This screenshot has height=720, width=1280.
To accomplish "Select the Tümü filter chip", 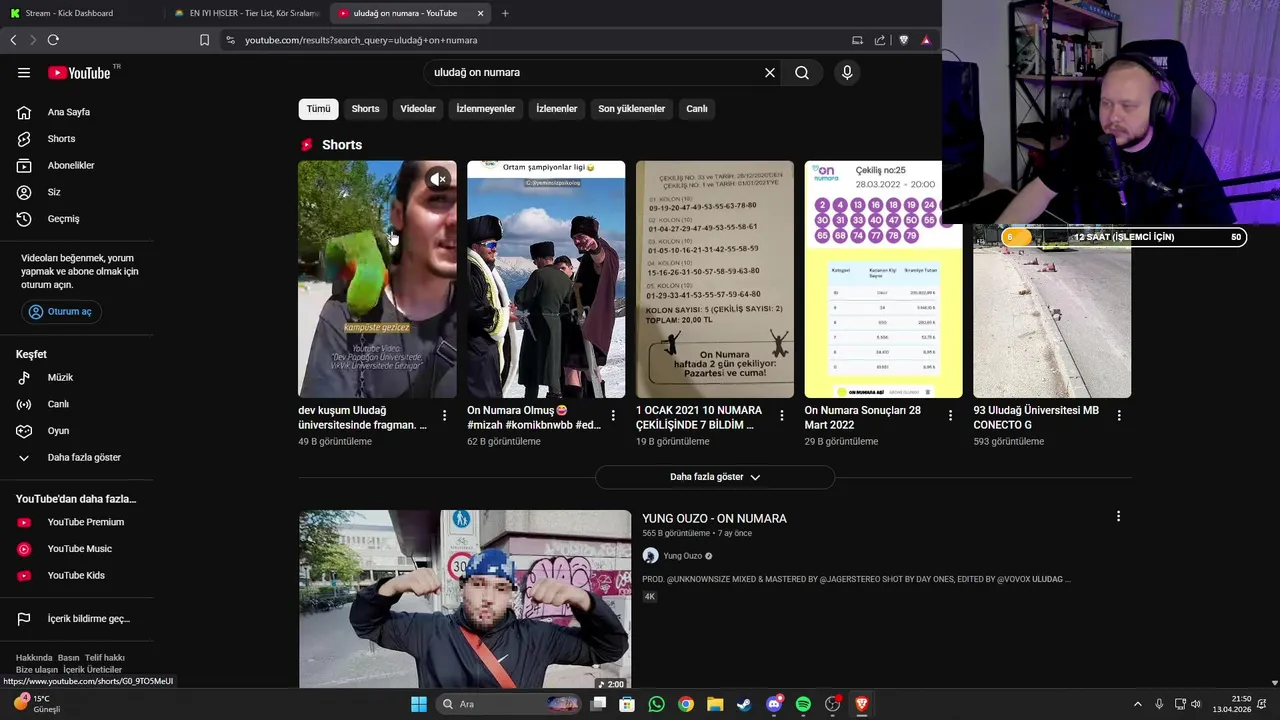I will [x=318, y=109].
